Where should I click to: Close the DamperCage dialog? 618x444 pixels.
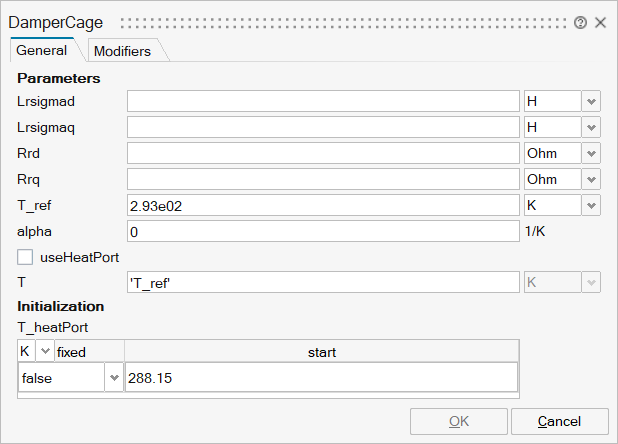601,22
